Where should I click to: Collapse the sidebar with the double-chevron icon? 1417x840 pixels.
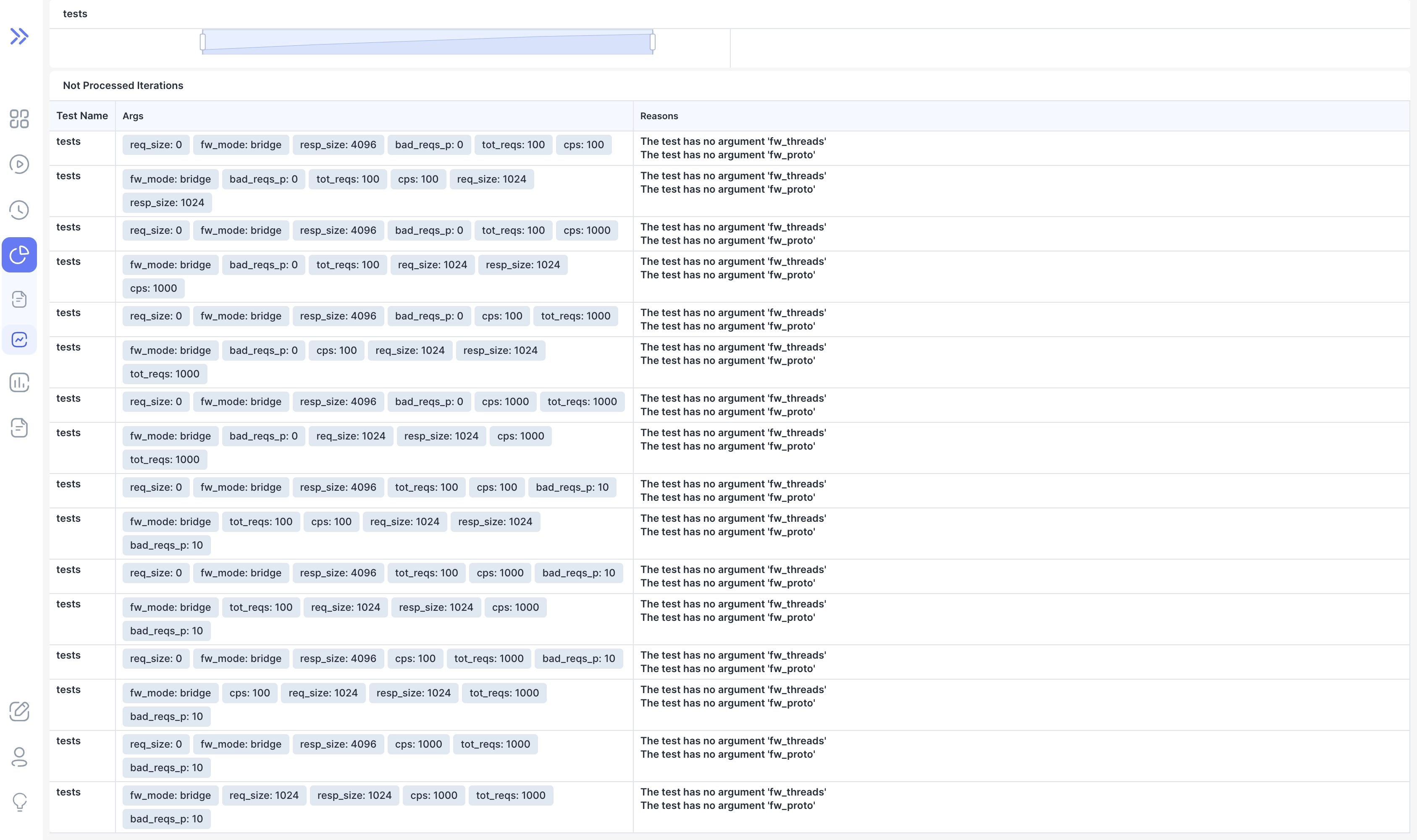pyautogui.click(x=19, y=36)
